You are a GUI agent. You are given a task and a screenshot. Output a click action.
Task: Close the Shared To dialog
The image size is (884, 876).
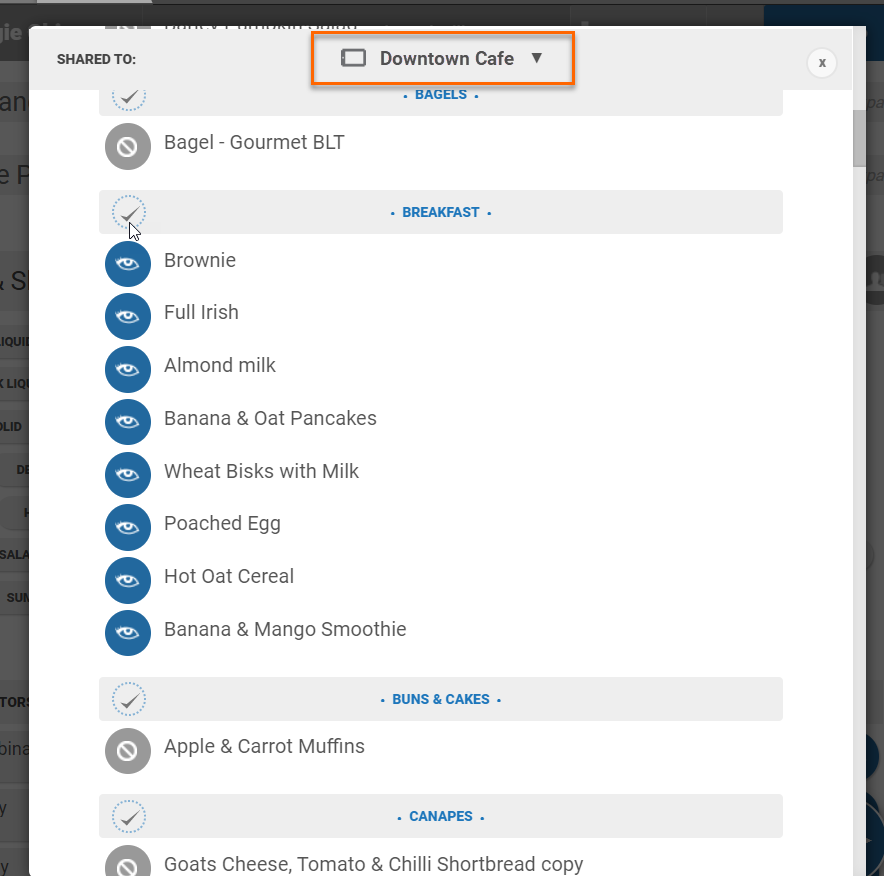click(822, 63)
